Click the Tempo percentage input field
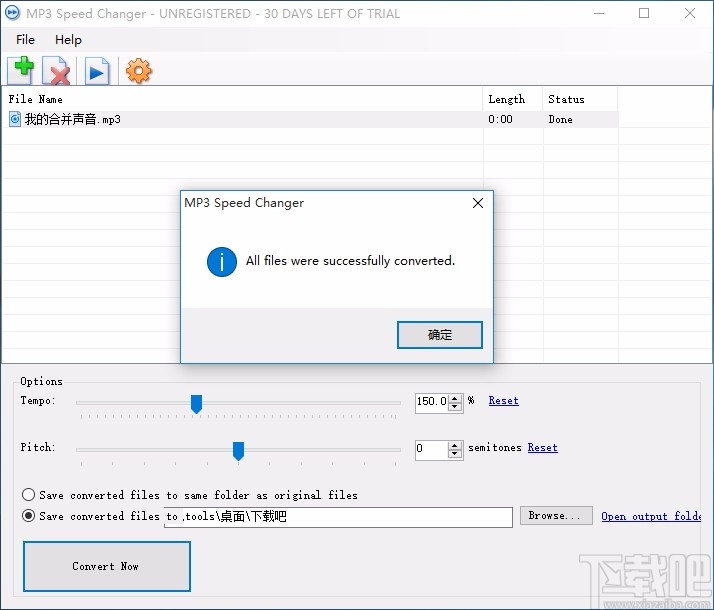Image resolution: width=714 pixels, height=610 pixels. tap(432, 402)
